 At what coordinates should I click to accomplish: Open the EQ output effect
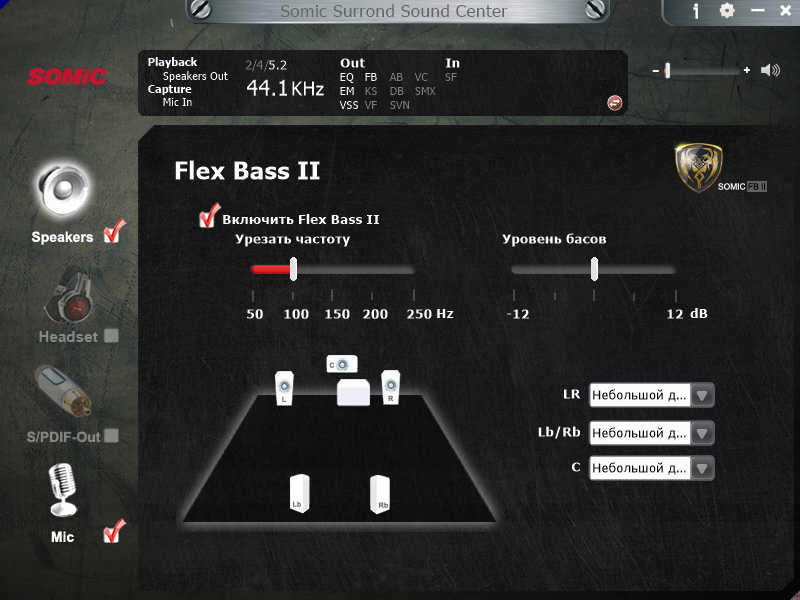pos(346,77)
